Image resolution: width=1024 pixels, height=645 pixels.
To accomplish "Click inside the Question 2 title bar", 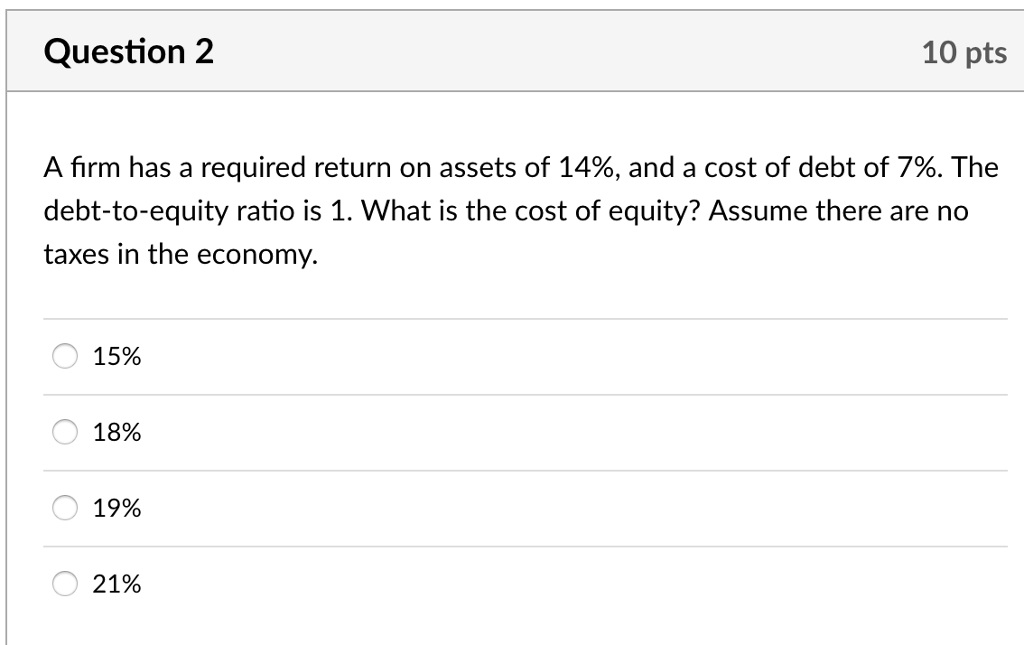I will [x=512, y=51].
